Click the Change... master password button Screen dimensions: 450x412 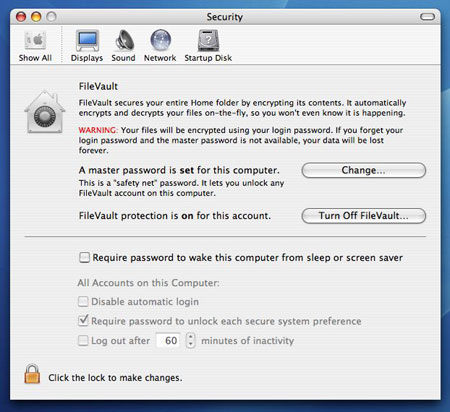pyautogui.click(x=364, y=170)
